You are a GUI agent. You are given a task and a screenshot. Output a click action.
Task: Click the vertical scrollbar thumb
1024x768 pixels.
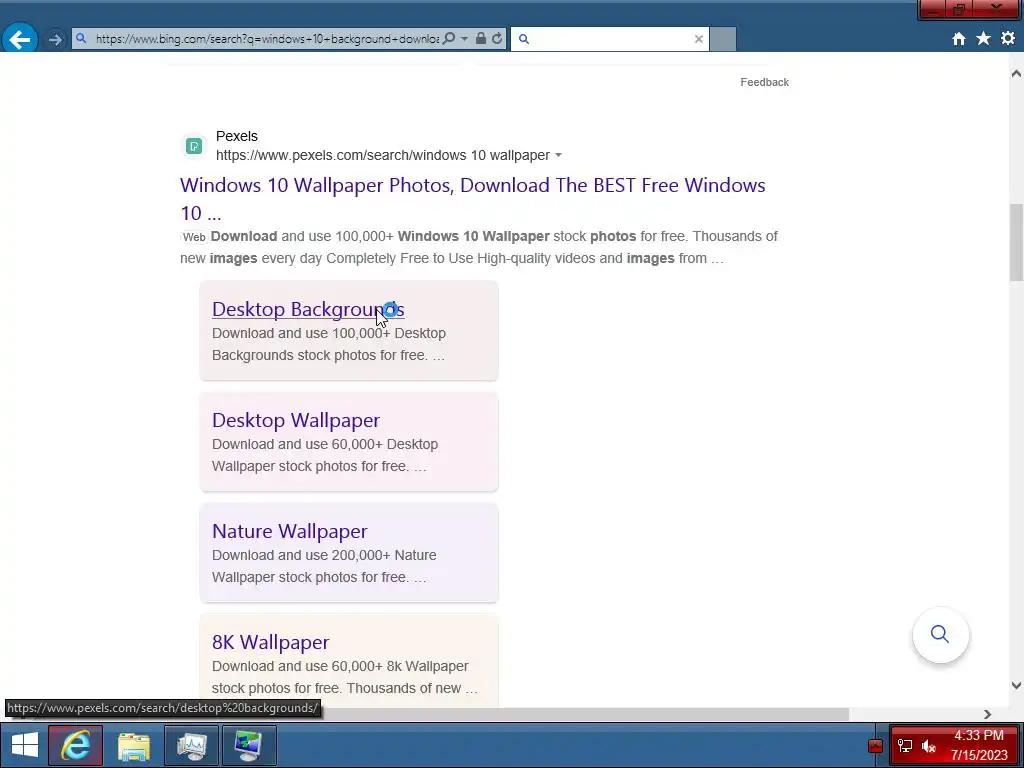point(1016,242)
